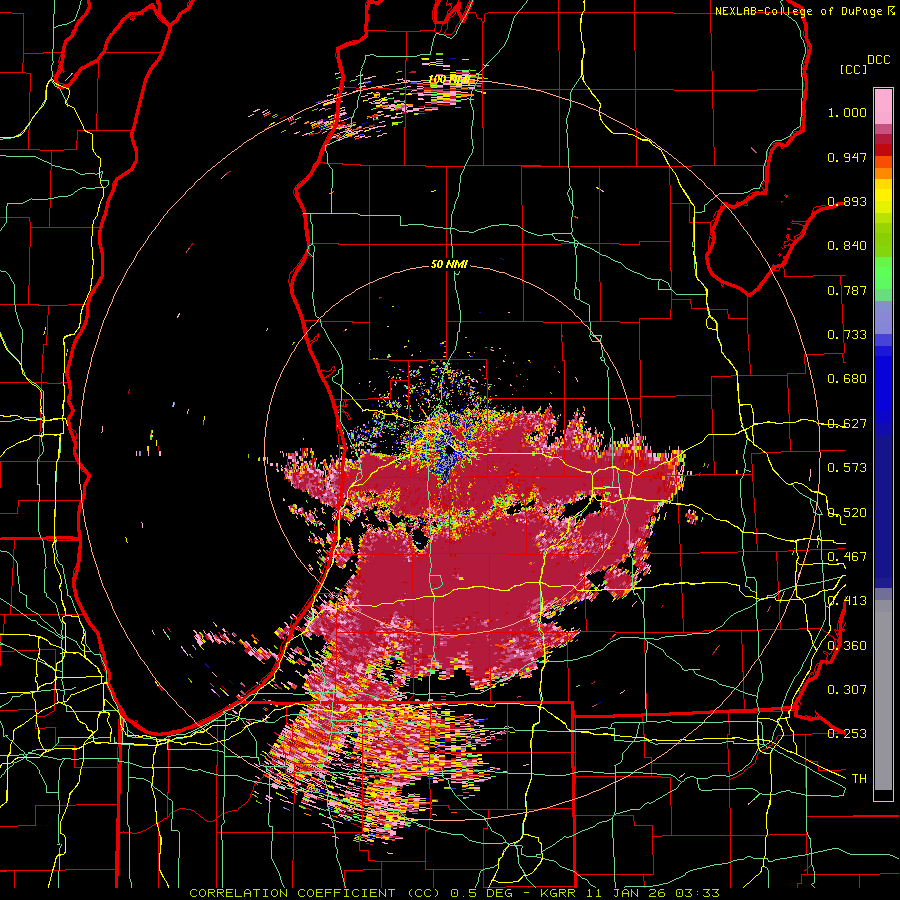Select the 0.733 scale value
This screenshot has width=900, height=900.
847,335
